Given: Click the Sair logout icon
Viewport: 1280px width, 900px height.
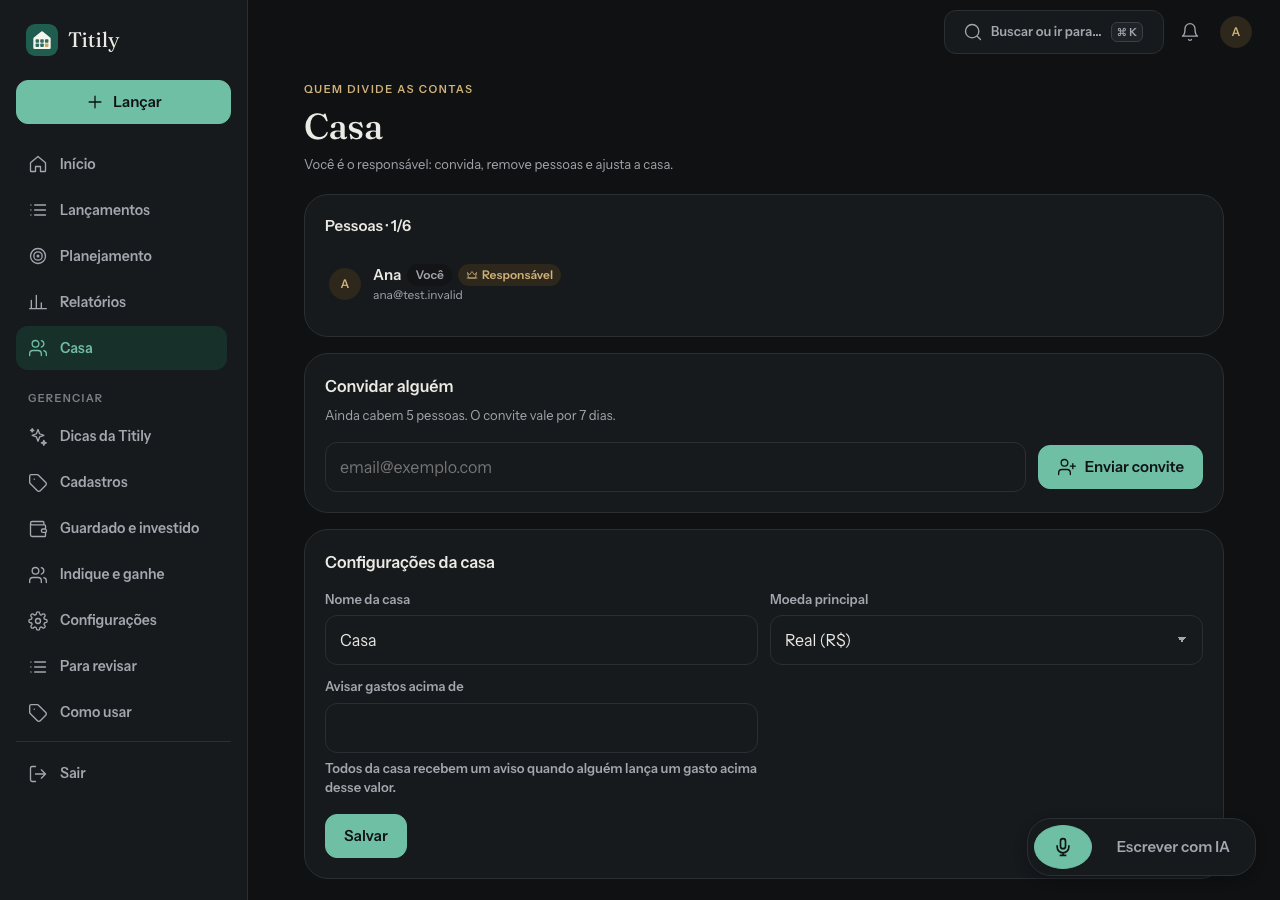Looking at the screenshot, I should point(38,773).
